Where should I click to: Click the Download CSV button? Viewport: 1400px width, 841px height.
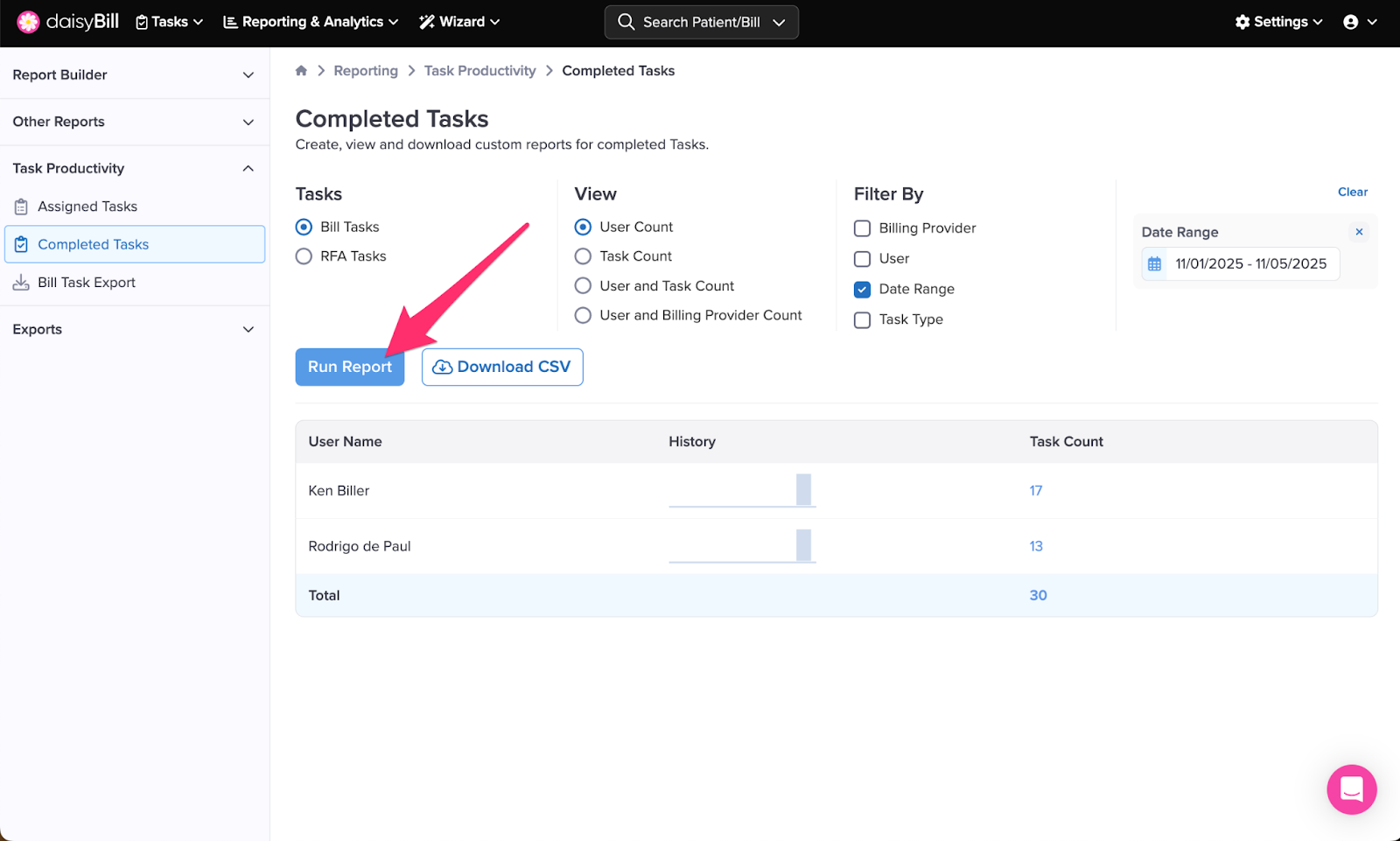[x=502, y=368]
